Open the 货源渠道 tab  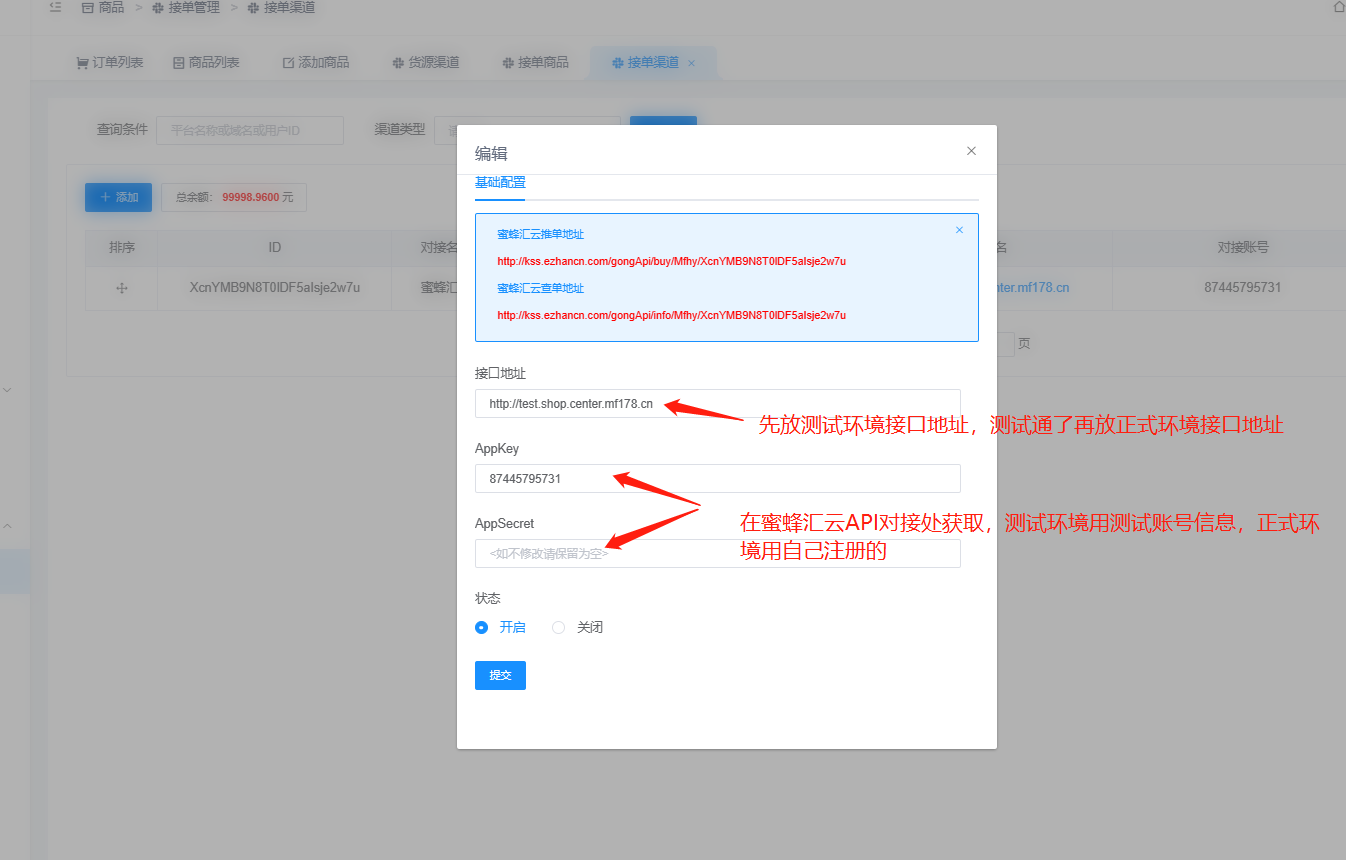pyautogui.click(x=426, y=62)
